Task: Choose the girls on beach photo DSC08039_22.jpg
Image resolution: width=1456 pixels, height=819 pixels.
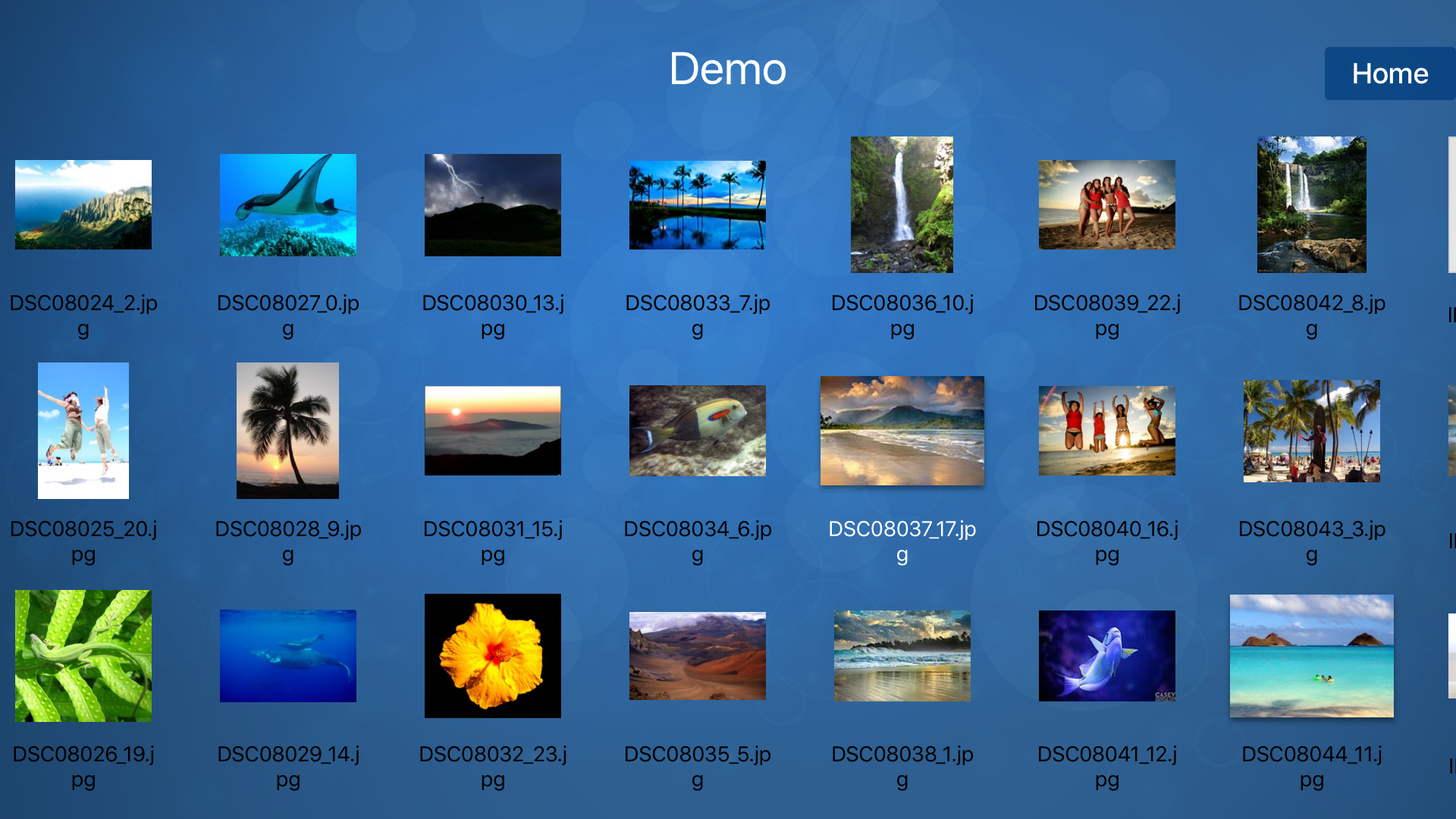Action: pyautogui.click(x=1106, y=205)
